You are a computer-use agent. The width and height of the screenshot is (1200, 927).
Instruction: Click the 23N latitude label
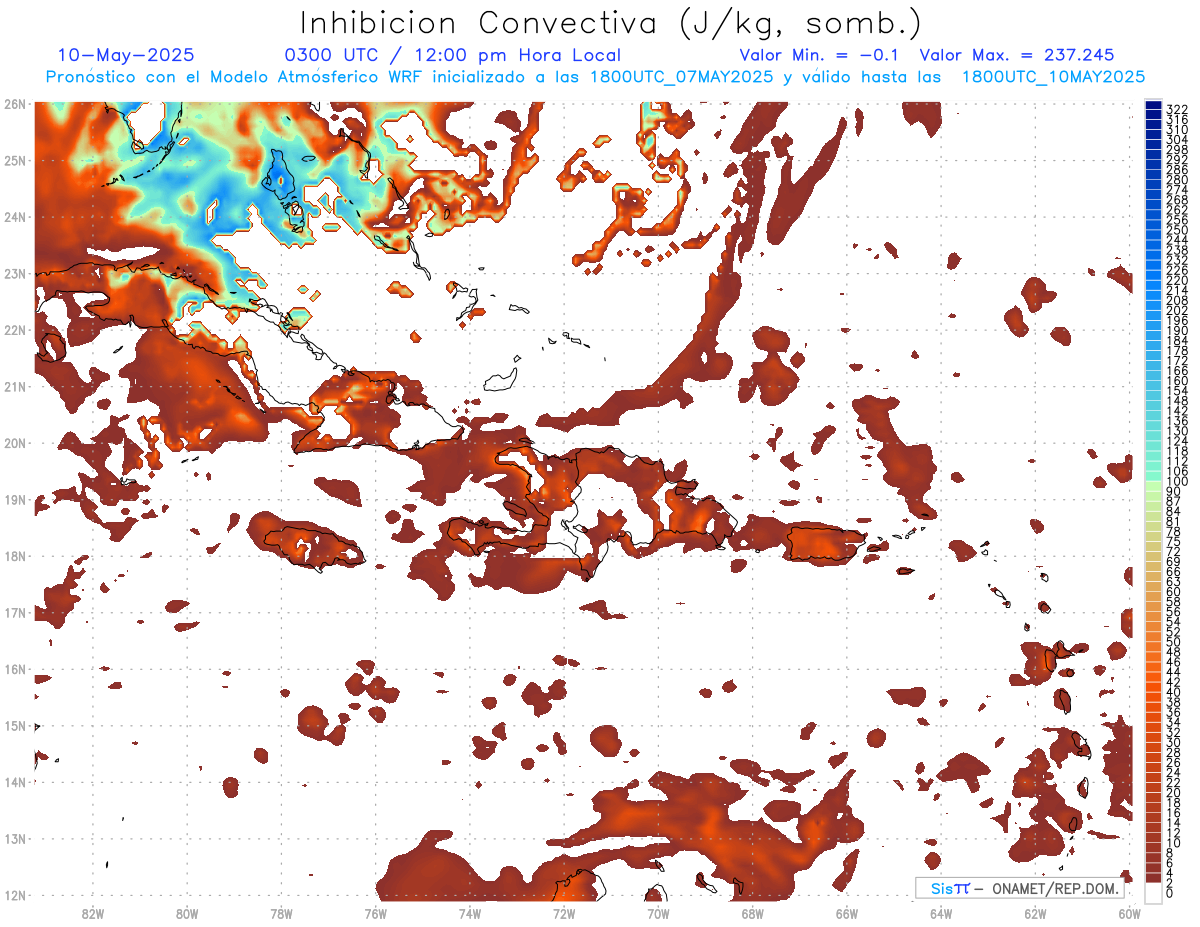[x=14, y=273]
